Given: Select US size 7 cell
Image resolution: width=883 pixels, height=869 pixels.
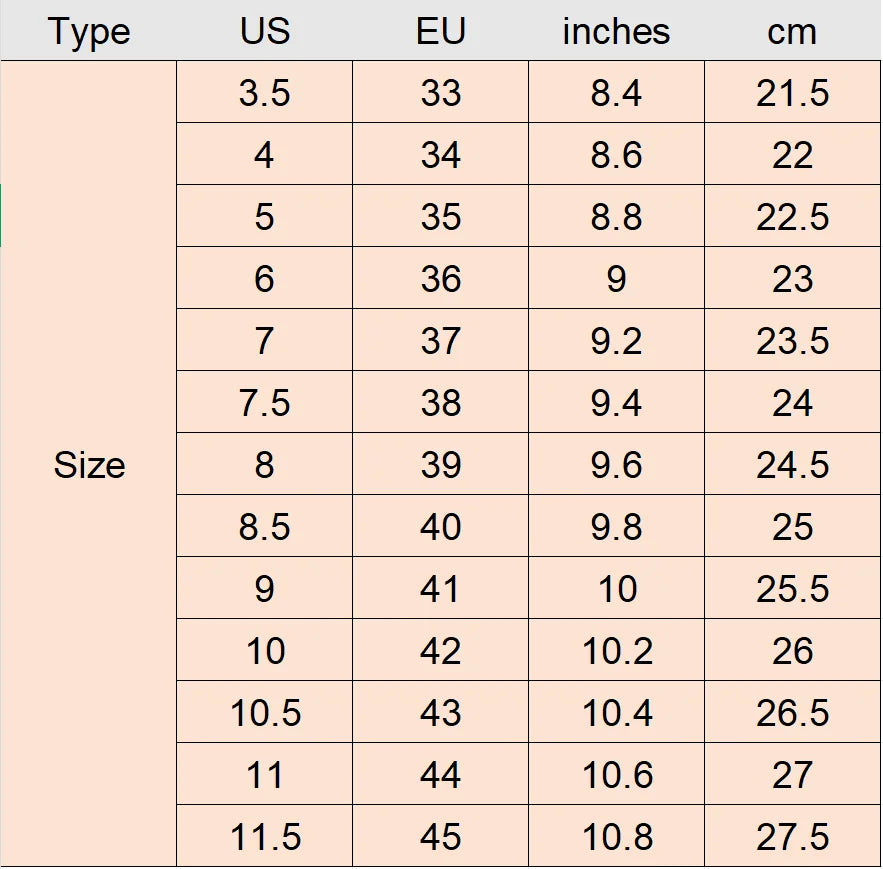Looking at the screenshot, I should [264, 341].
